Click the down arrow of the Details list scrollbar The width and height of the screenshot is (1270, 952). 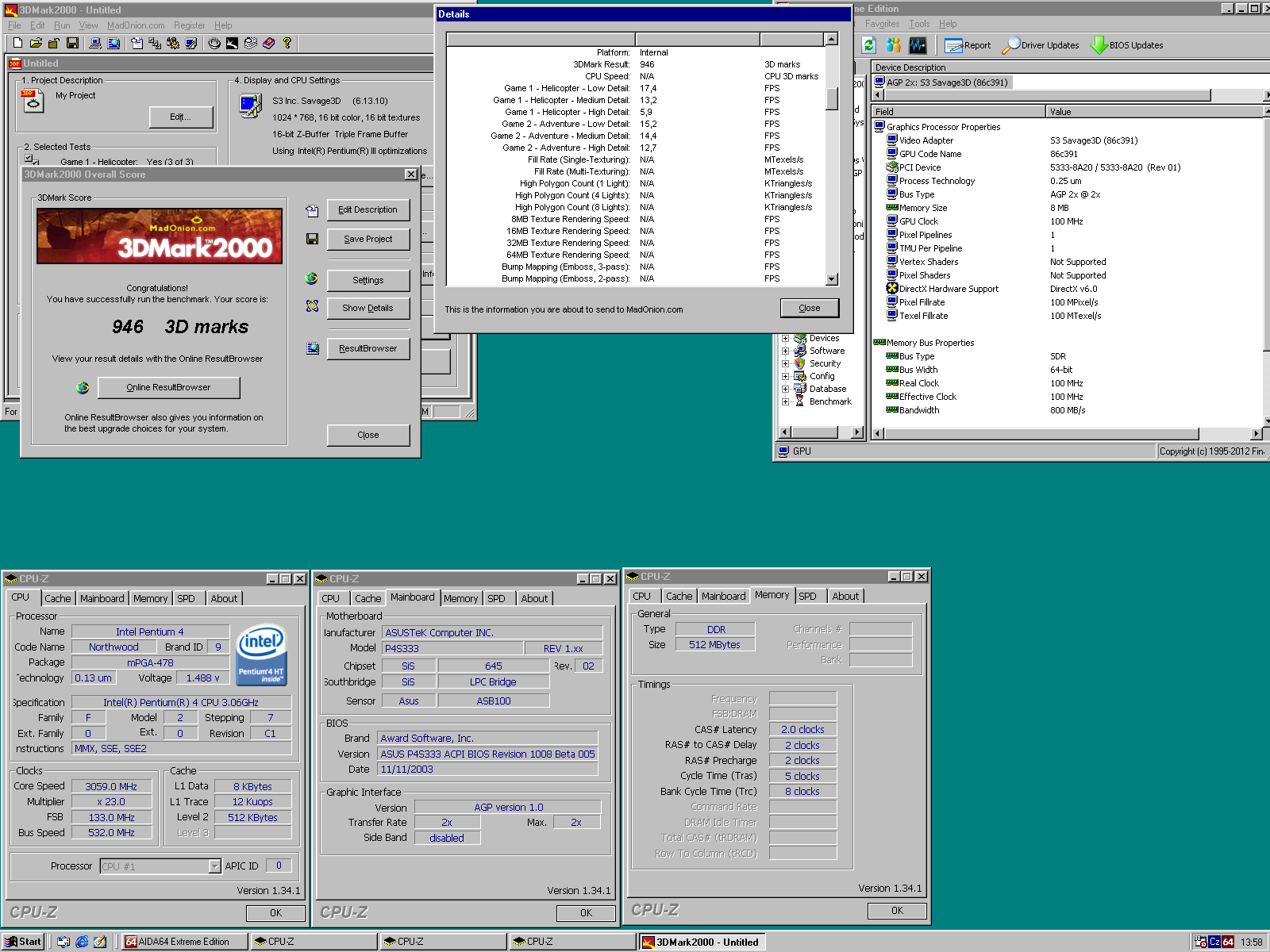(x=832, y=279)
